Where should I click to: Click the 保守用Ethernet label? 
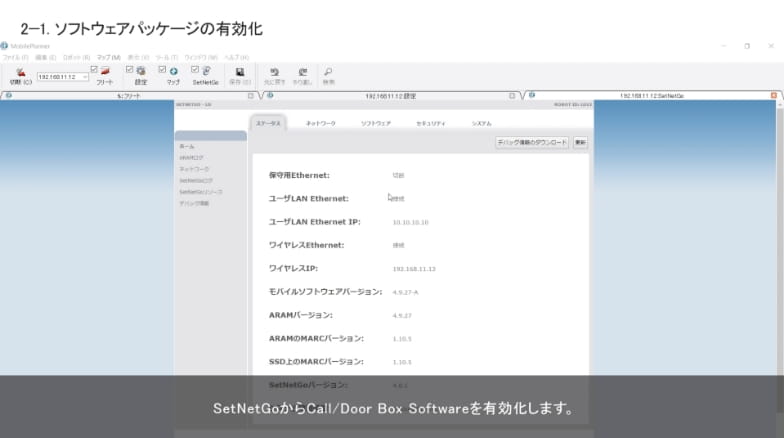pos(299,176)
